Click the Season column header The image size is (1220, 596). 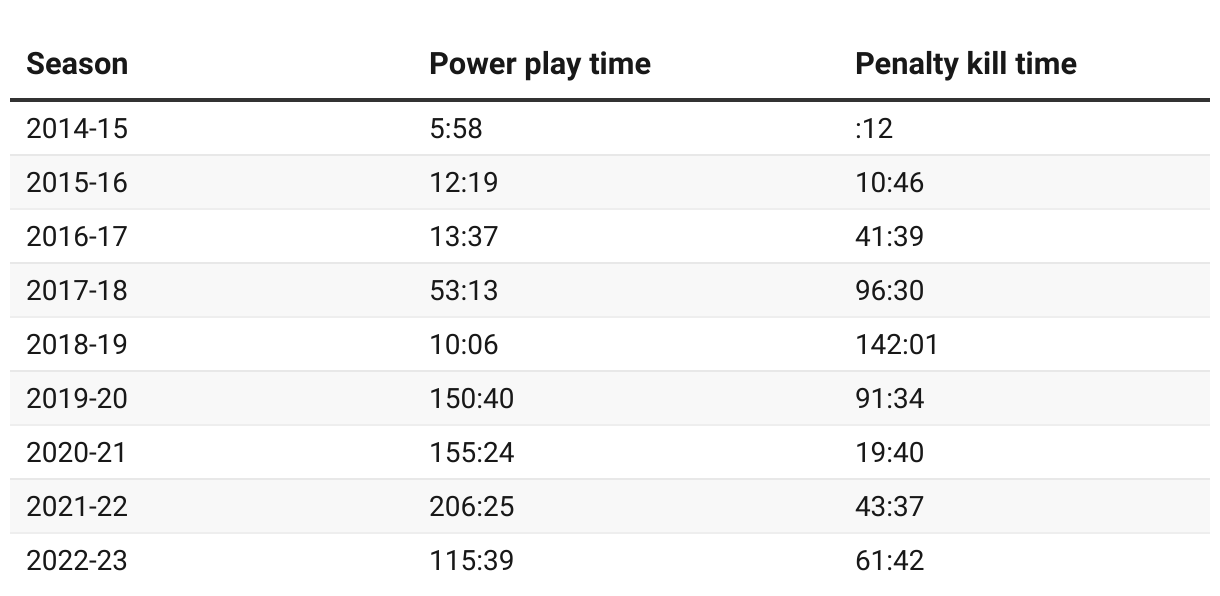click(77, 64)
